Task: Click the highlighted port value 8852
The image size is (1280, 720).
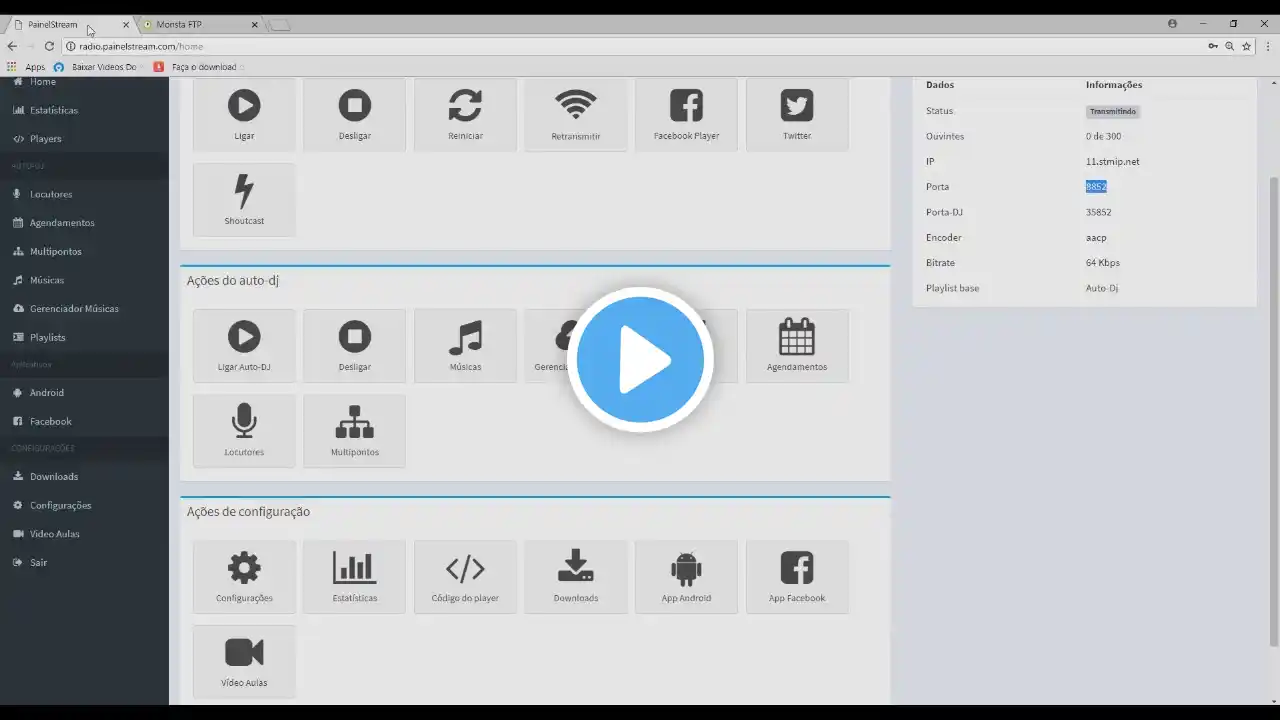Action: (1096, 187)
